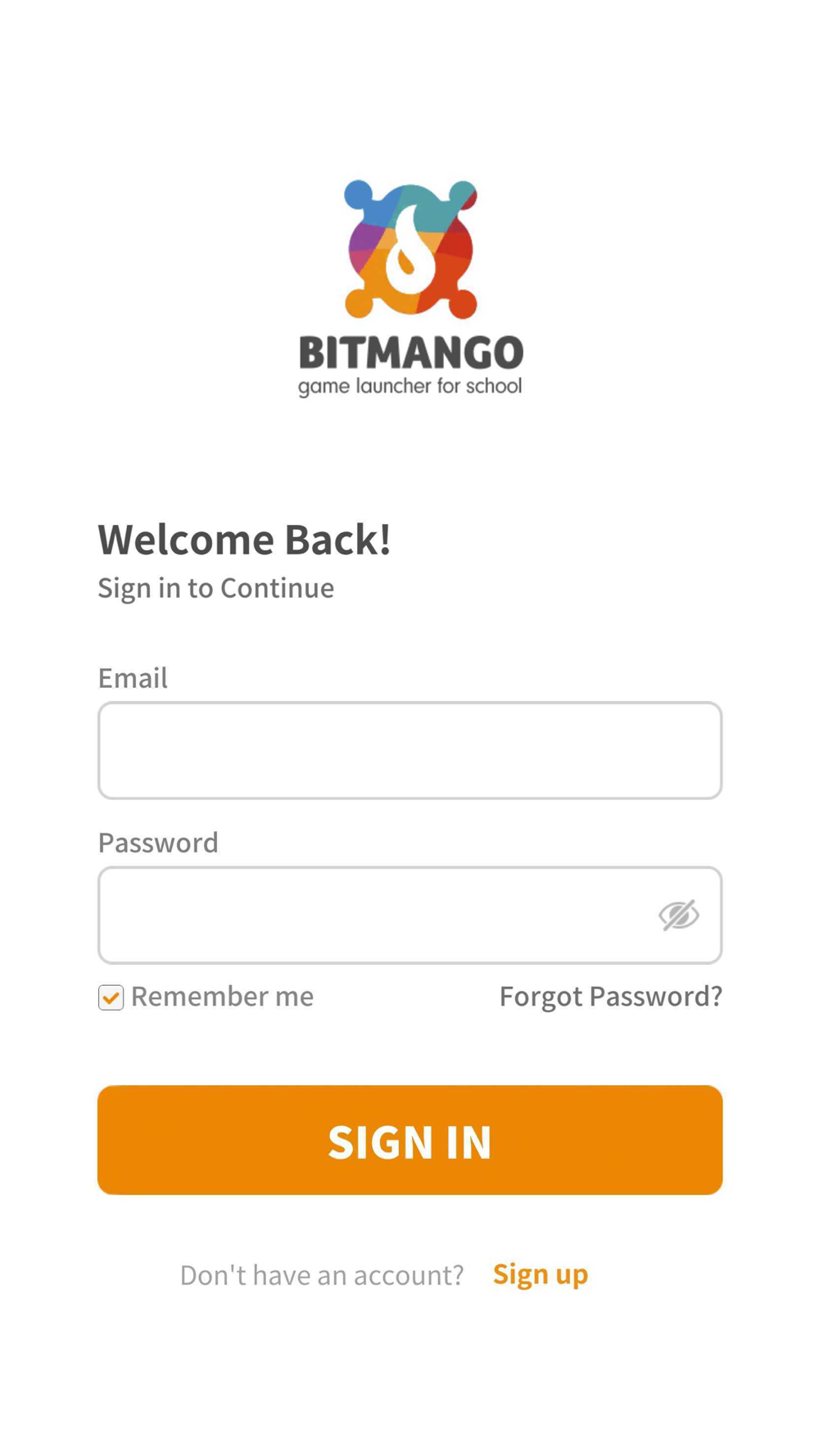Click the white flame inside the logo
The image size is (819, 1456).
[x=409, y=250]
